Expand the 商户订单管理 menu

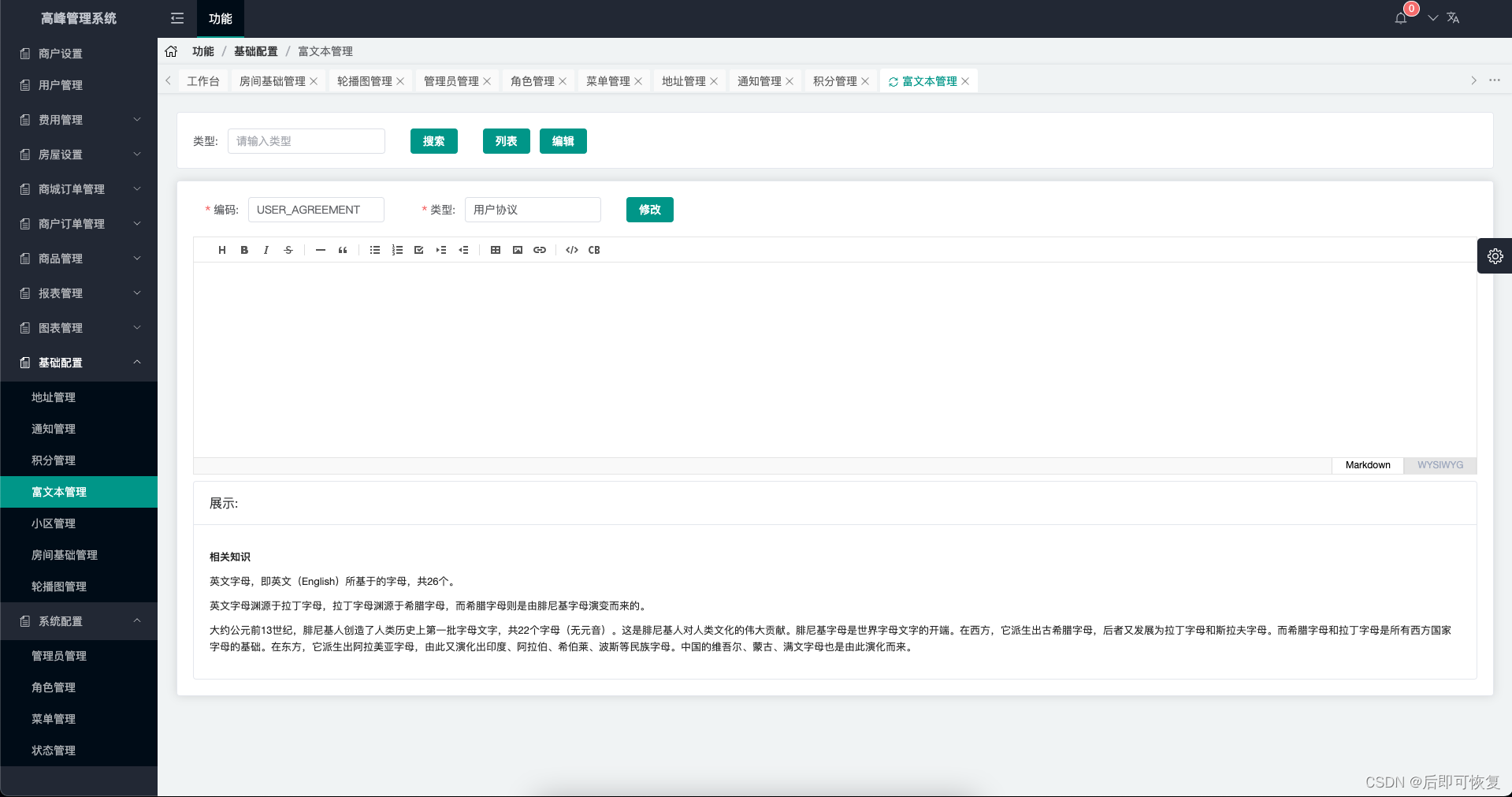click(x=79, y=224)
